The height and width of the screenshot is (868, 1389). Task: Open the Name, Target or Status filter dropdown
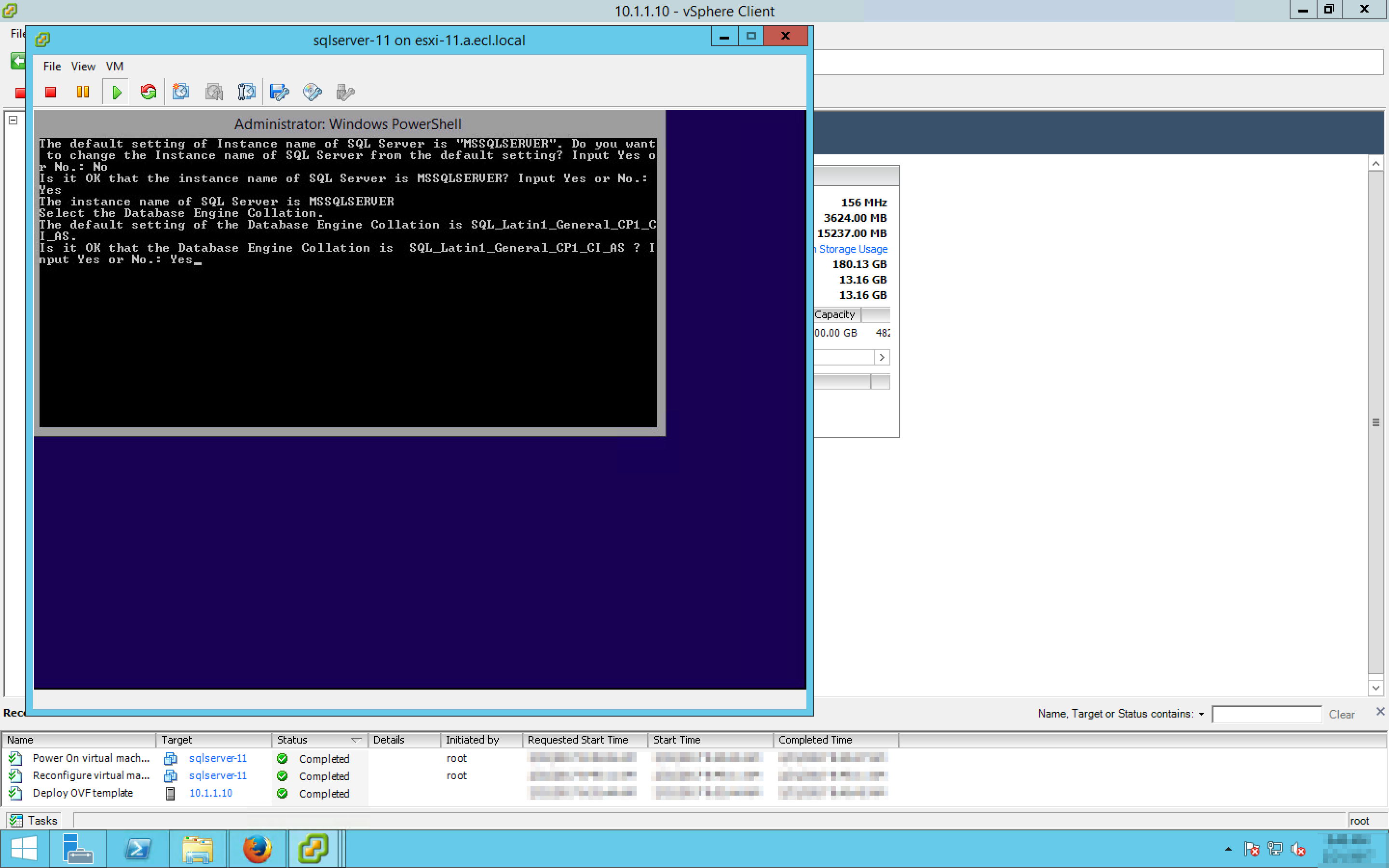pos(1201,714)
